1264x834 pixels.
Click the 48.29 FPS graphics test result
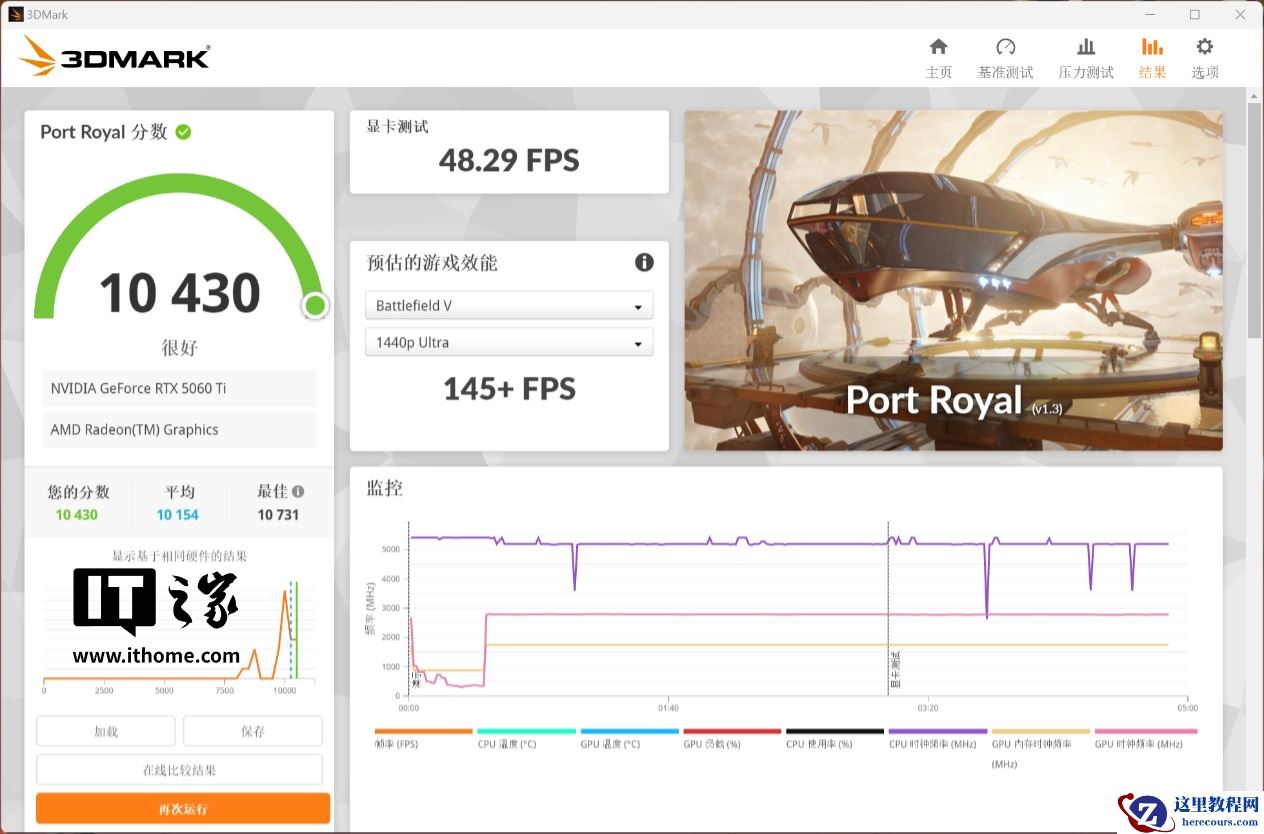(509, 160)
